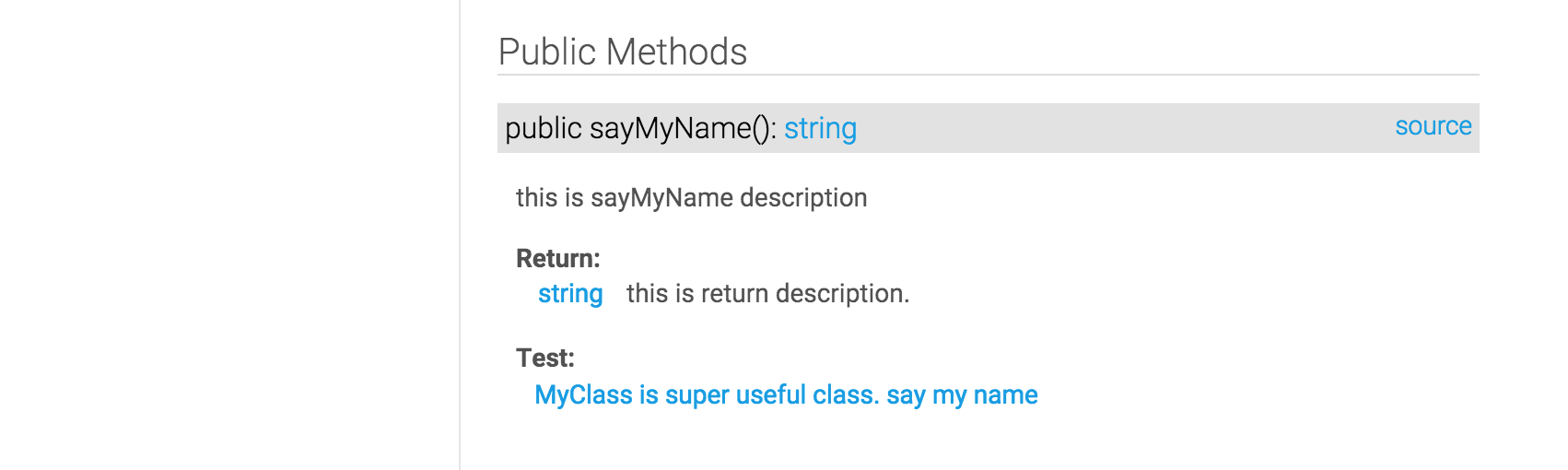
Task: Click the Public Methods heading
Action: pyautogui.click(x=623, y=53)
